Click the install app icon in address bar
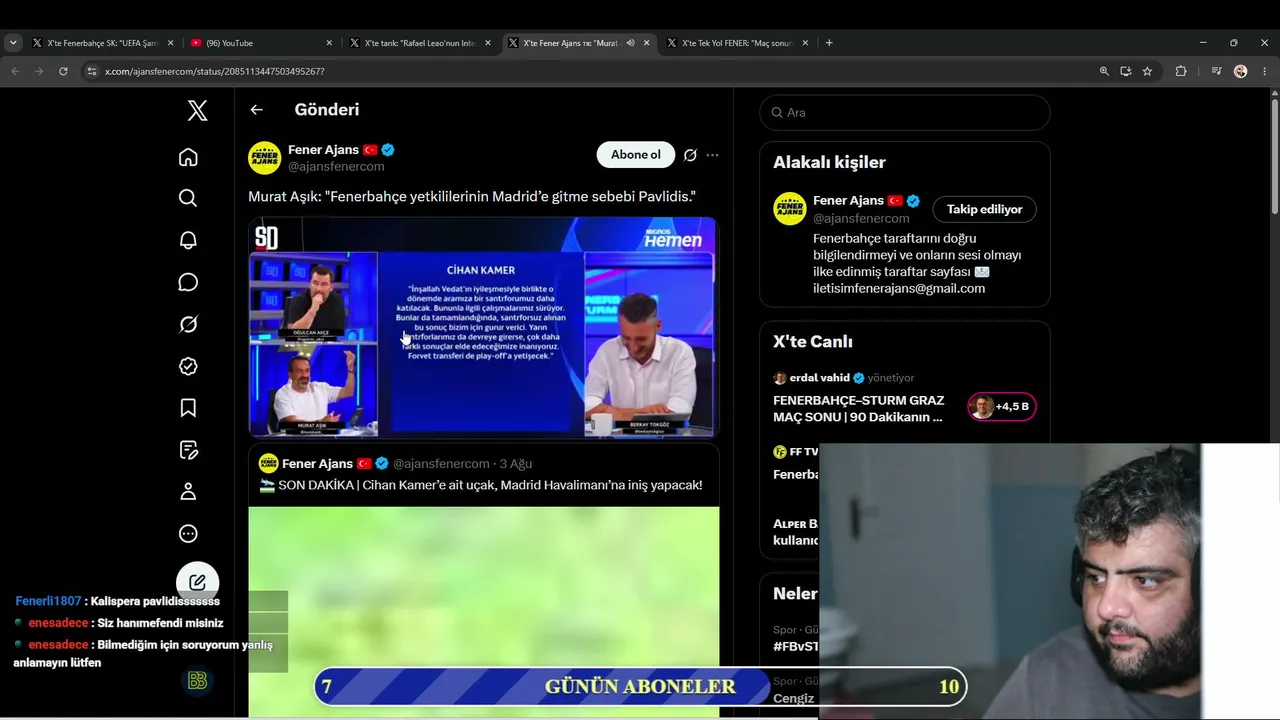Screen dimensions: 1280x720 point(1126,71)
